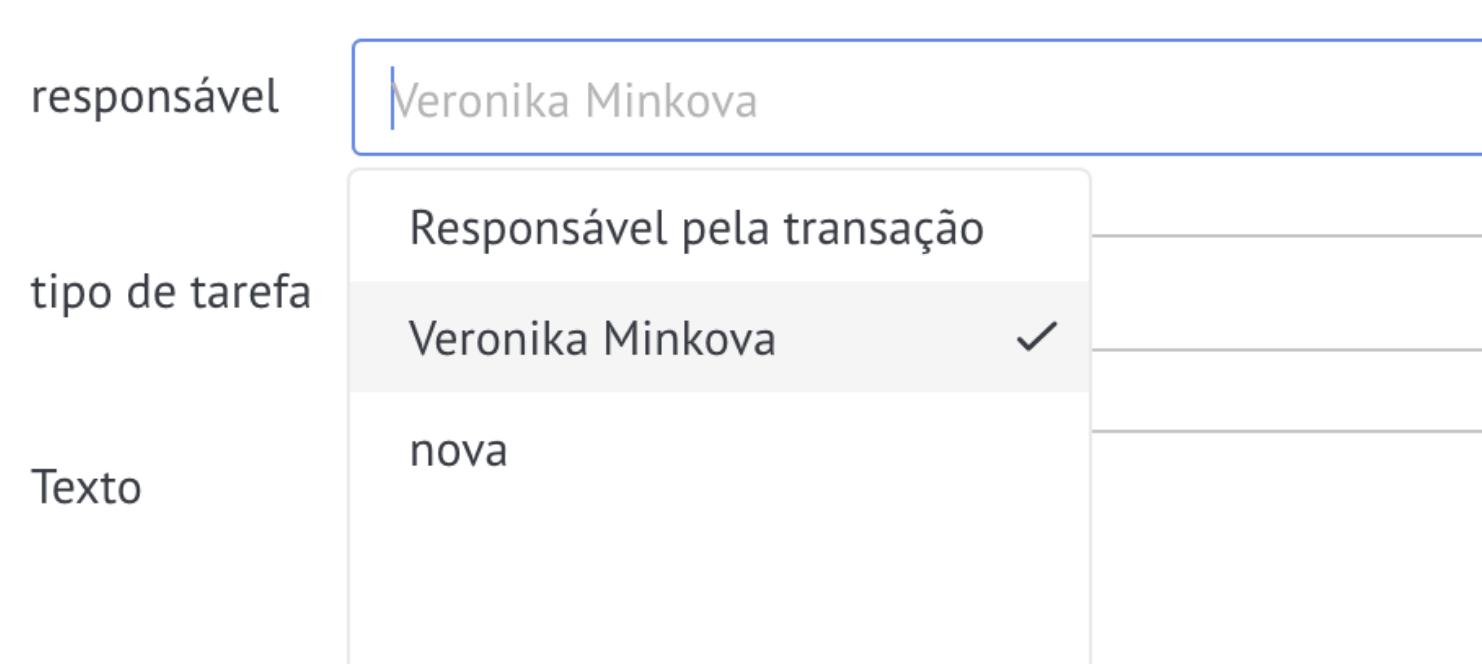The height and width of the screenshot is (664, 1482).
Task: Select the 'Responsável pela transação' option
Action: (x=719, y=228)
